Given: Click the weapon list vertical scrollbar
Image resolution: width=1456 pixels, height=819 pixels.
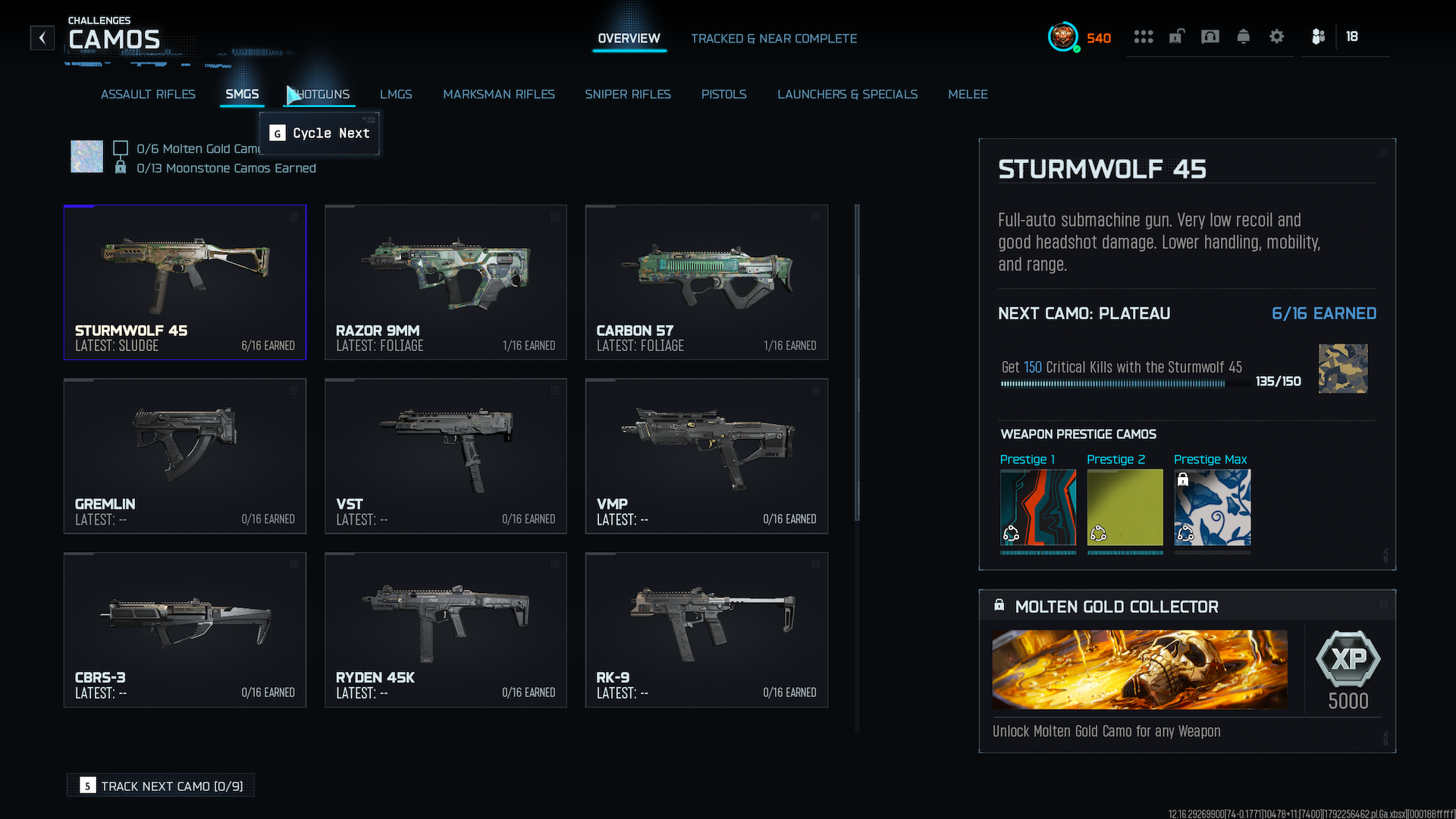Looking at the screenshot, I should pyautogui.click(x=857, y=362).
